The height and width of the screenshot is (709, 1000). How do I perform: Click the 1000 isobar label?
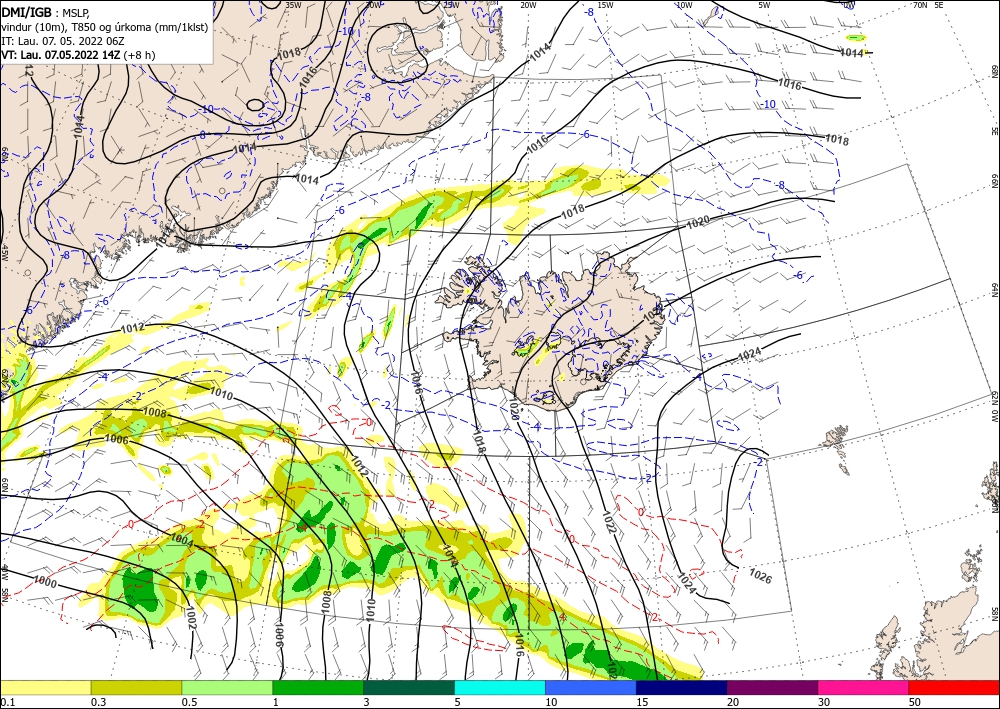(x=45, y=582)
